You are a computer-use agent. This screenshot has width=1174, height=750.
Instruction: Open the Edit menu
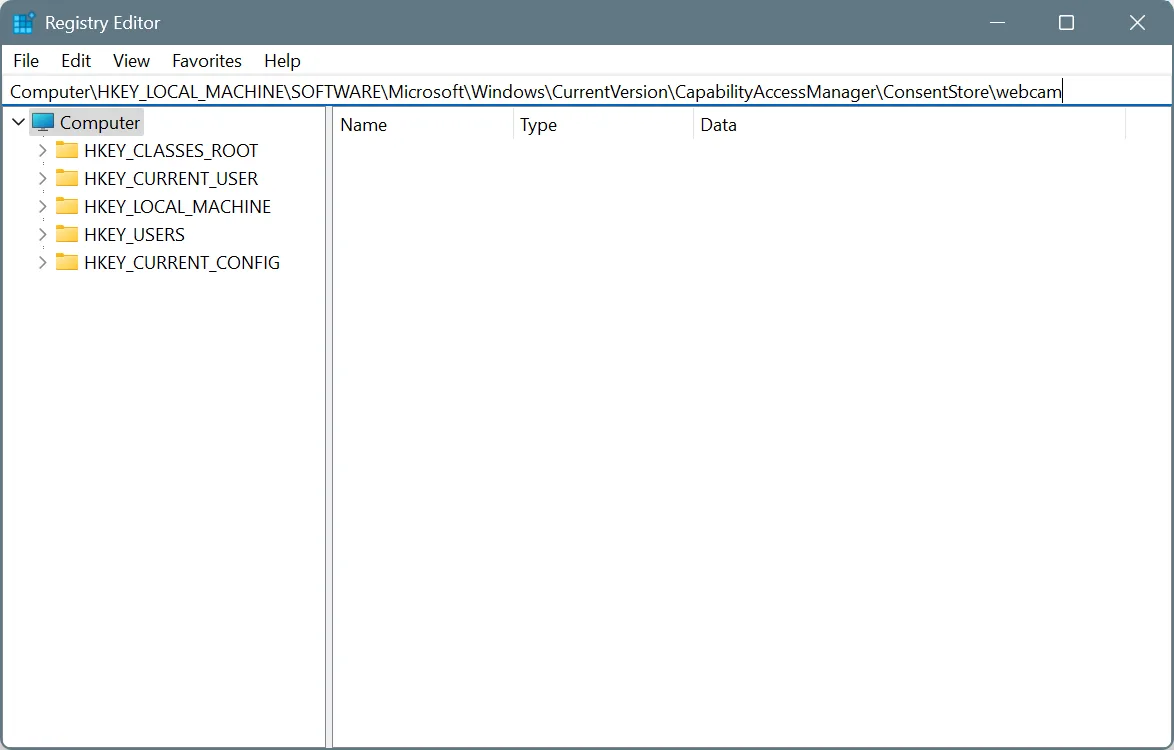[x=76, y=61]
